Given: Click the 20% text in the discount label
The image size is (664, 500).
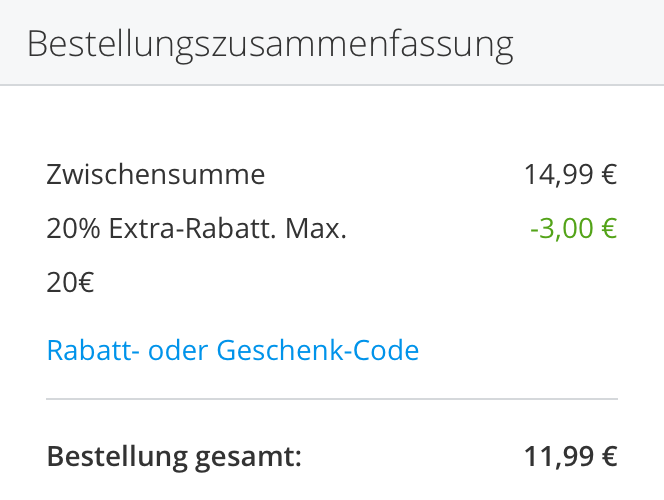Looking at the screenshot, I should tap(69, 230).
